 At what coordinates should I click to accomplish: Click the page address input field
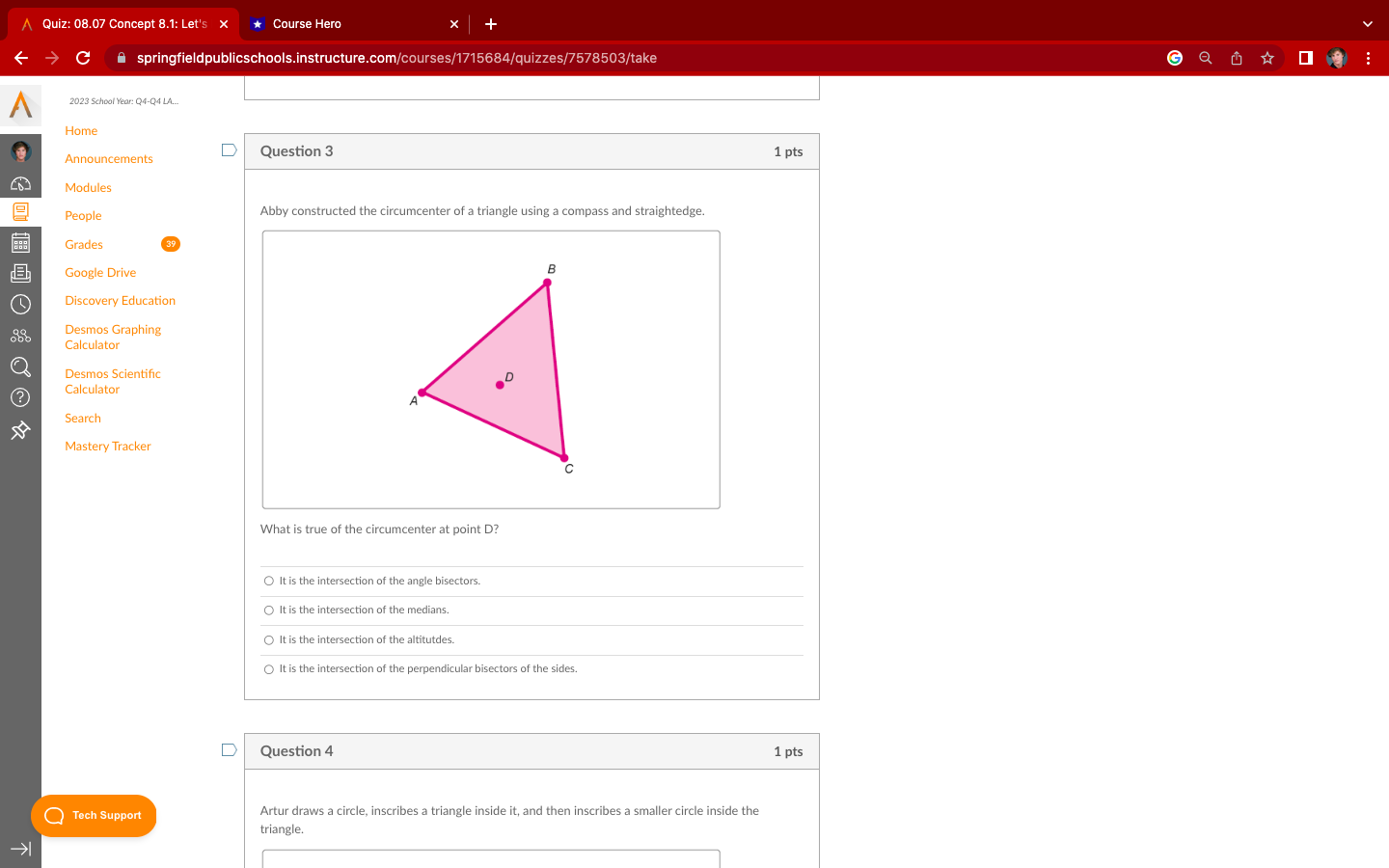(579, 58)
